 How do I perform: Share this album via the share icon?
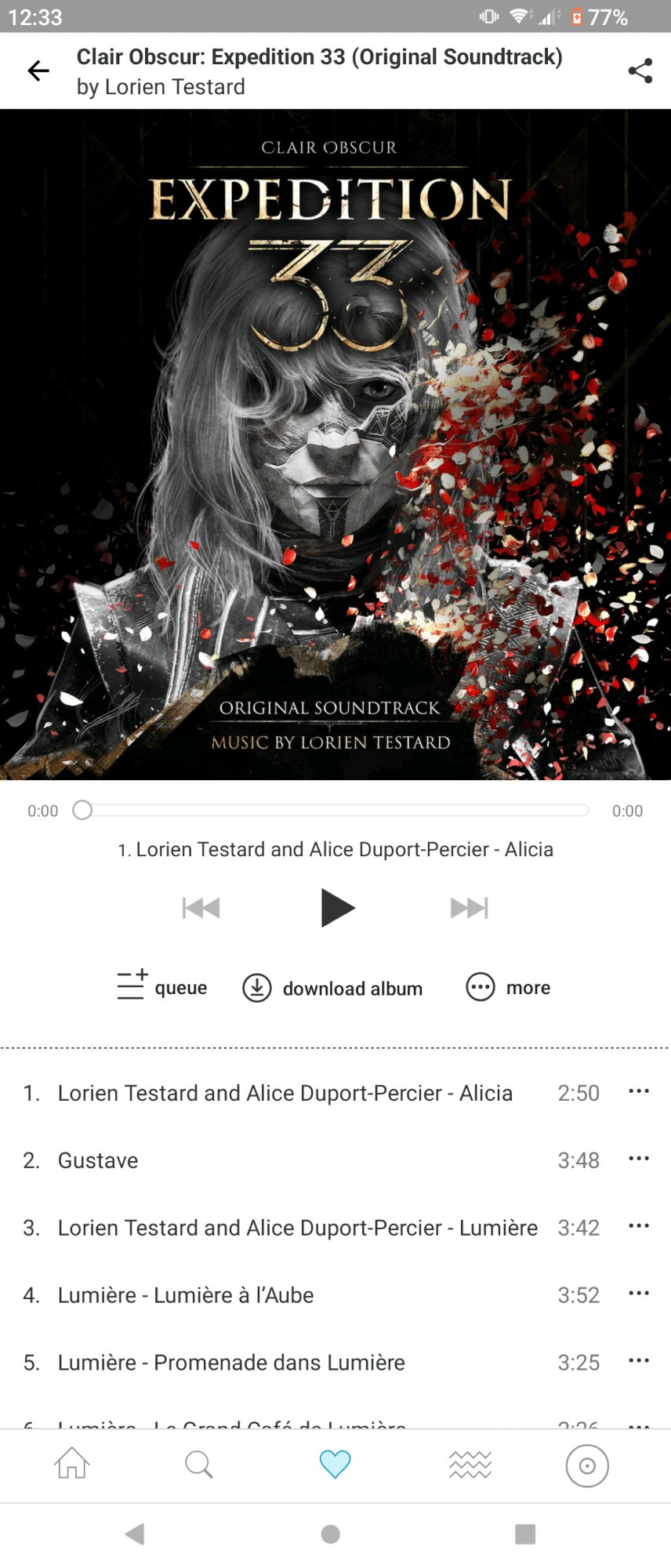click(640, 71)
